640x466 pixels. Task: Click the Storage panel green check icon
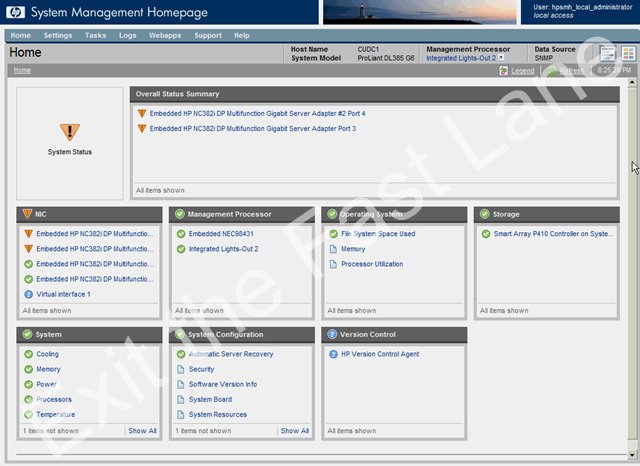coord(485,214)
